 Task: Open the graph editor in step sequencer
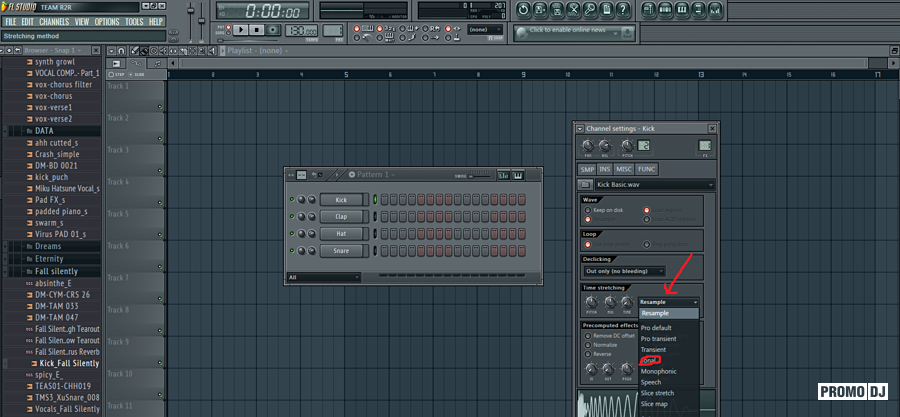pyautogui.click(x=505, y=175)
